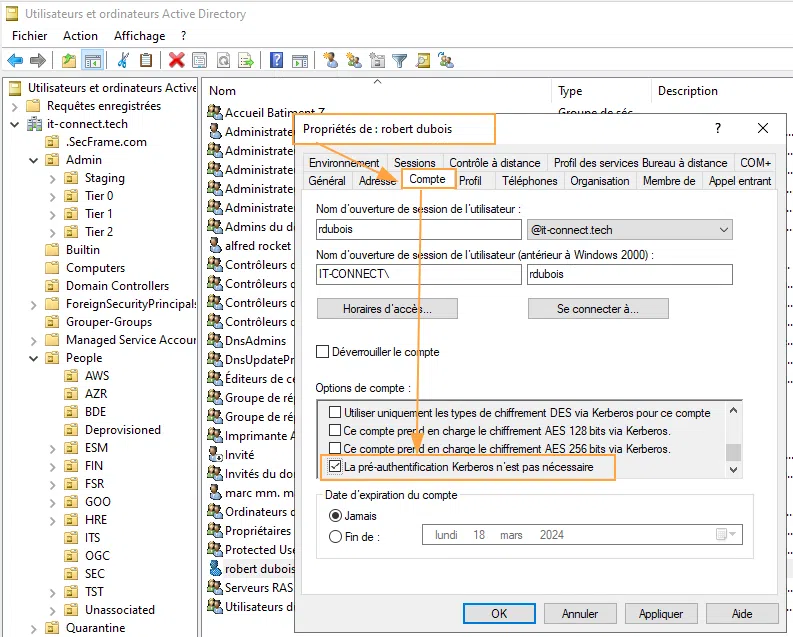Screen dimensions: 793x637
Task: Click the date calendar dropdown icon
Action: click(726, 534)
